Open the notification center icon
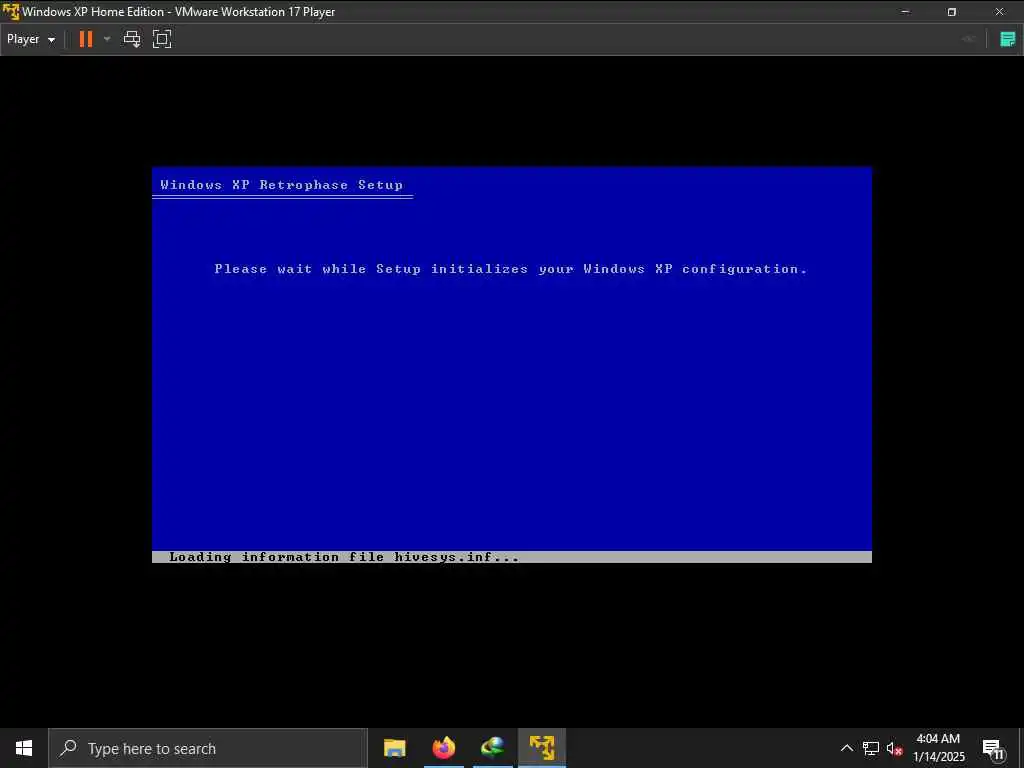 pos(993,748)
